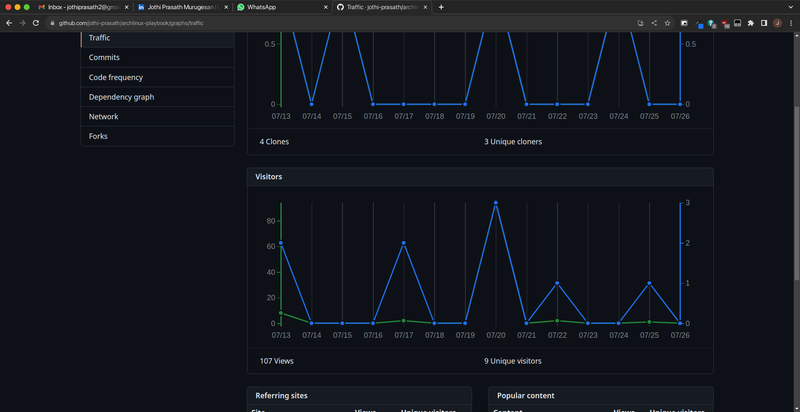800x412 pixels.
Task: Open the Chrome profile avatar
Action: [777, 22]
